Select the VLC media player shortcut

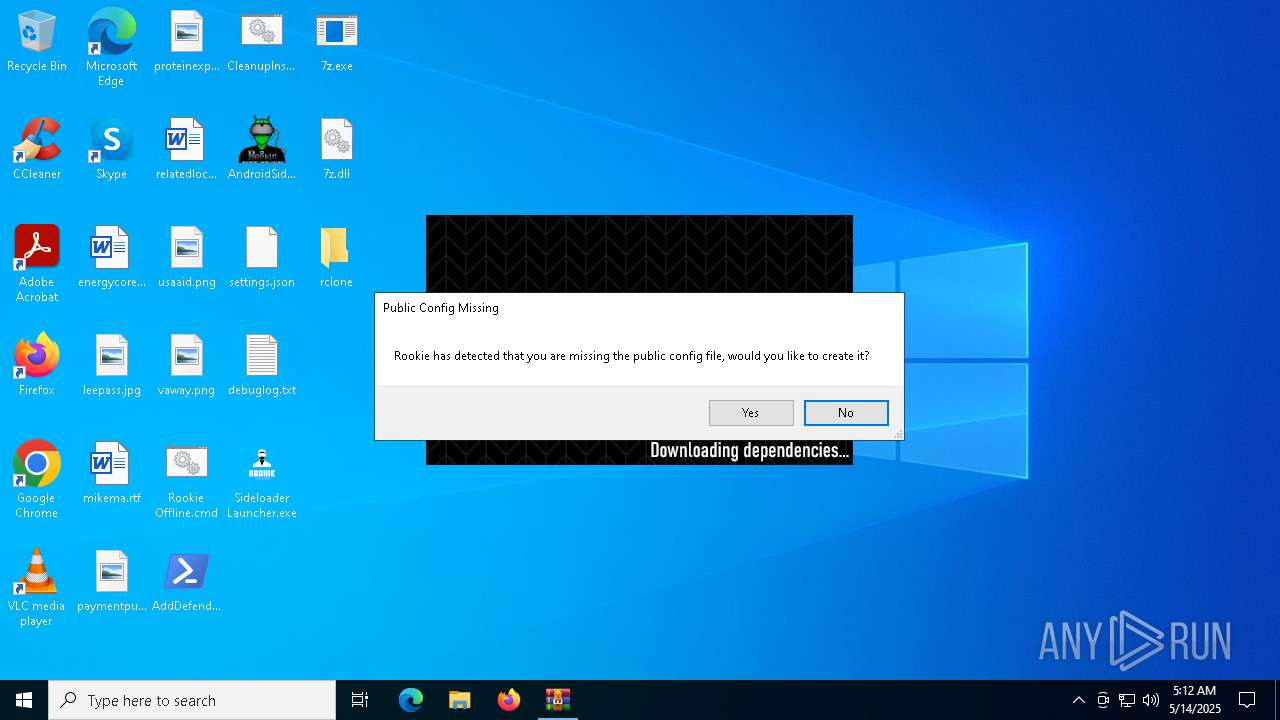(37, 588)
